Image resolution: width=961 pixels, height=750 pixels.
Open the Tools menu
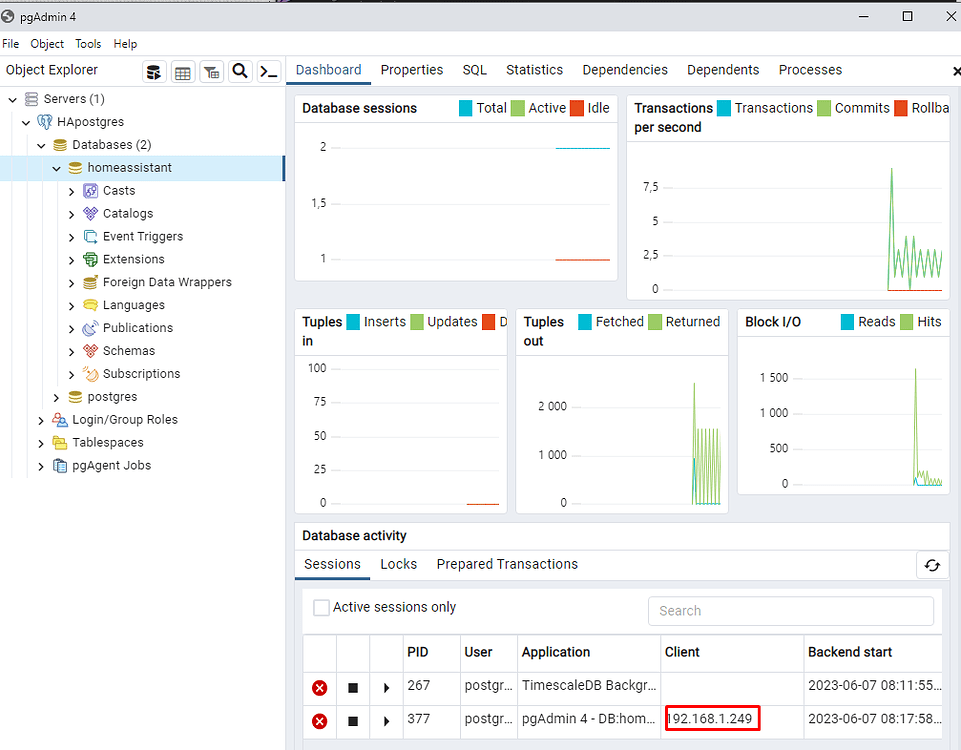88,43
